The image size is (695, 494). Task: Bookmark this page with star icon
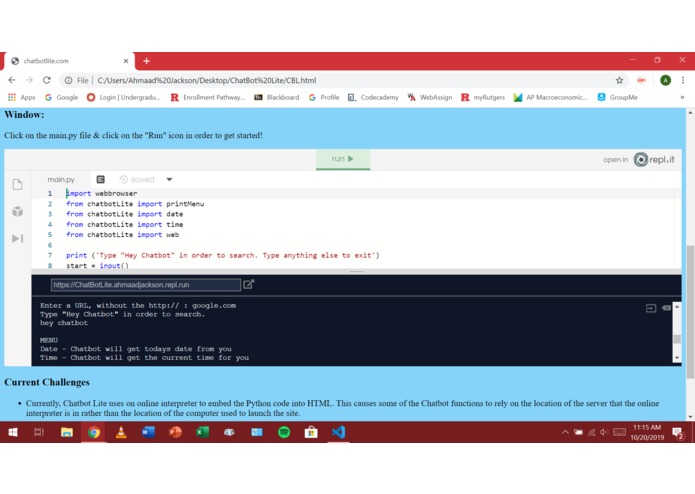619,80
